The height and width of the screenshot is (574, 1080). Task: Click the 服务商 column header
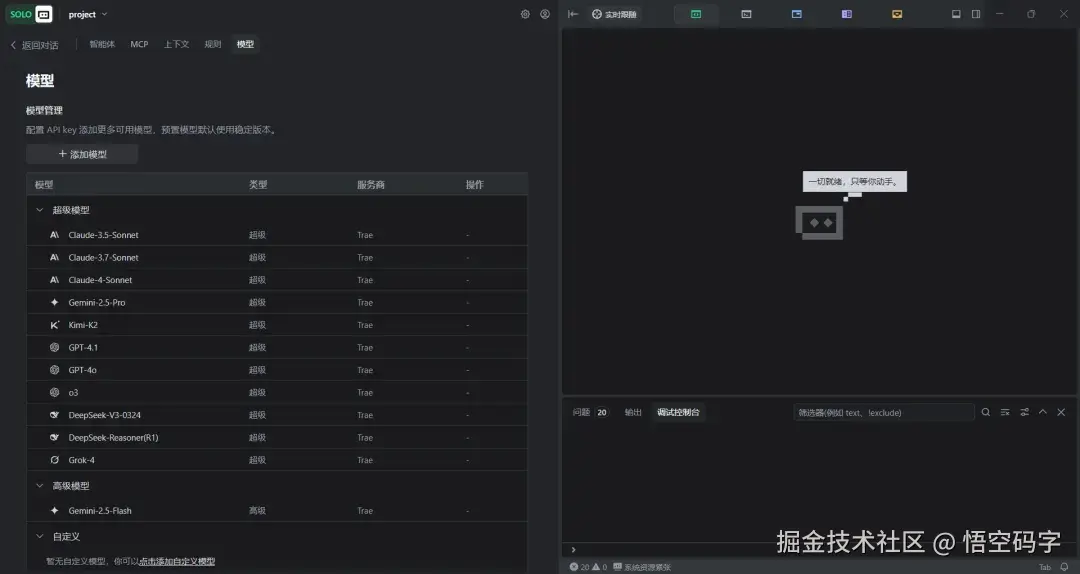click(x=371, y=185)
